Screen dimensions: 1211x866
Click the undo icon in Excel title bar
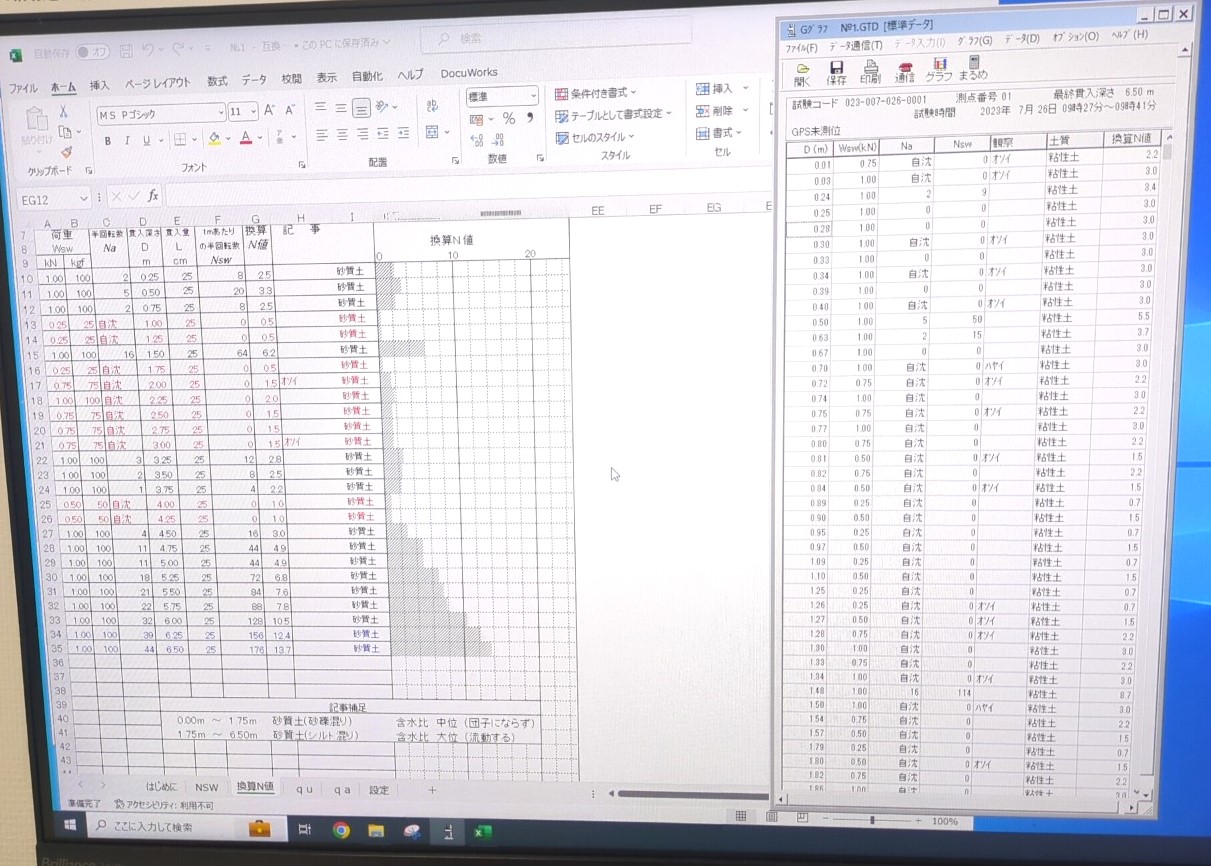pos(147,49)
